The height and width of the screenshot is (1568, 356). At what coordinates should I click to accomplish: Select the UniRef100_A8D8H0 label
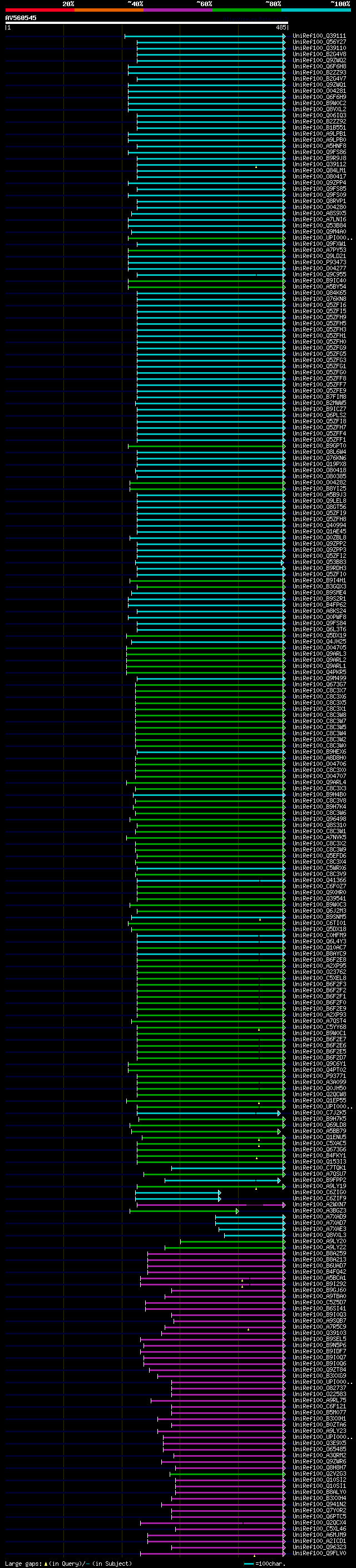[319, 758]
